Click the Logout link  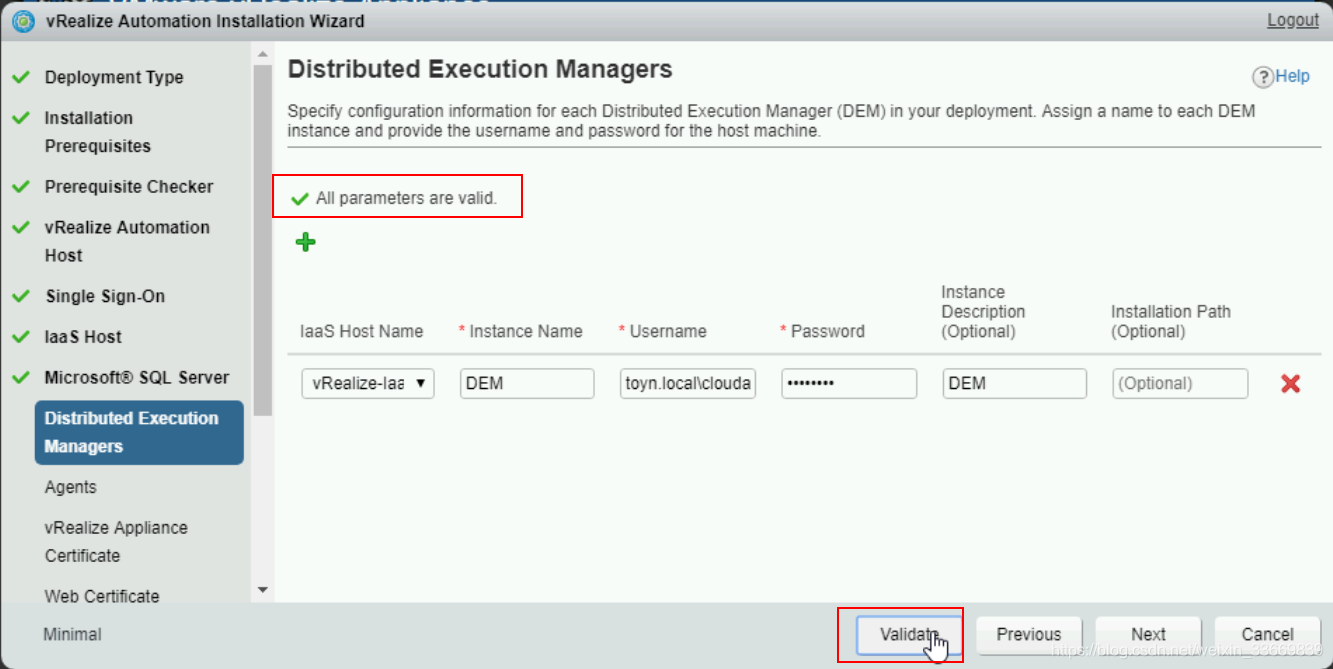pyautogui.click(x=1293, y=20)
